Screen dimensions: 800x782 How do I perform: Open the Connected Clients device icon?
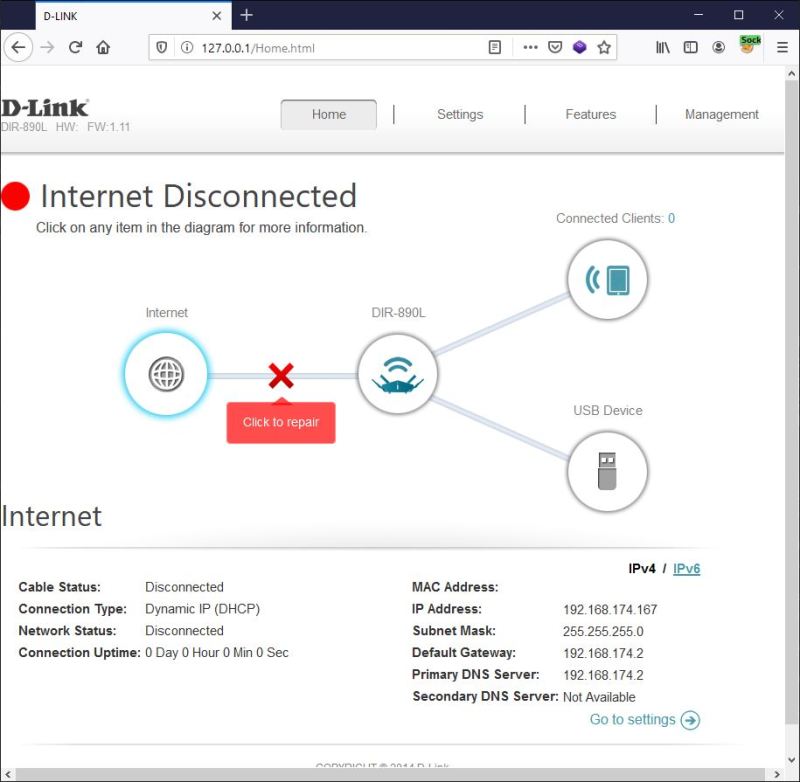(x=607, y=280)
